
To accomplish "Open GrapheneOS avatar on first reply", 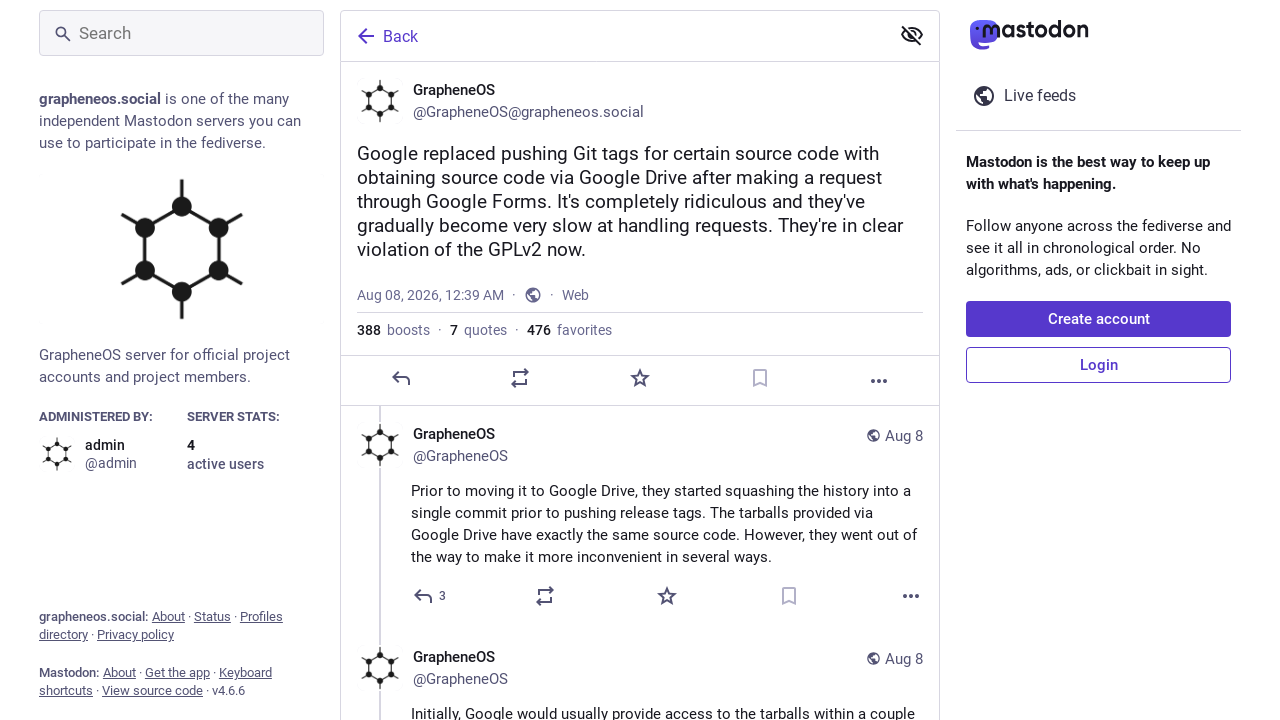I will (380, 445).
